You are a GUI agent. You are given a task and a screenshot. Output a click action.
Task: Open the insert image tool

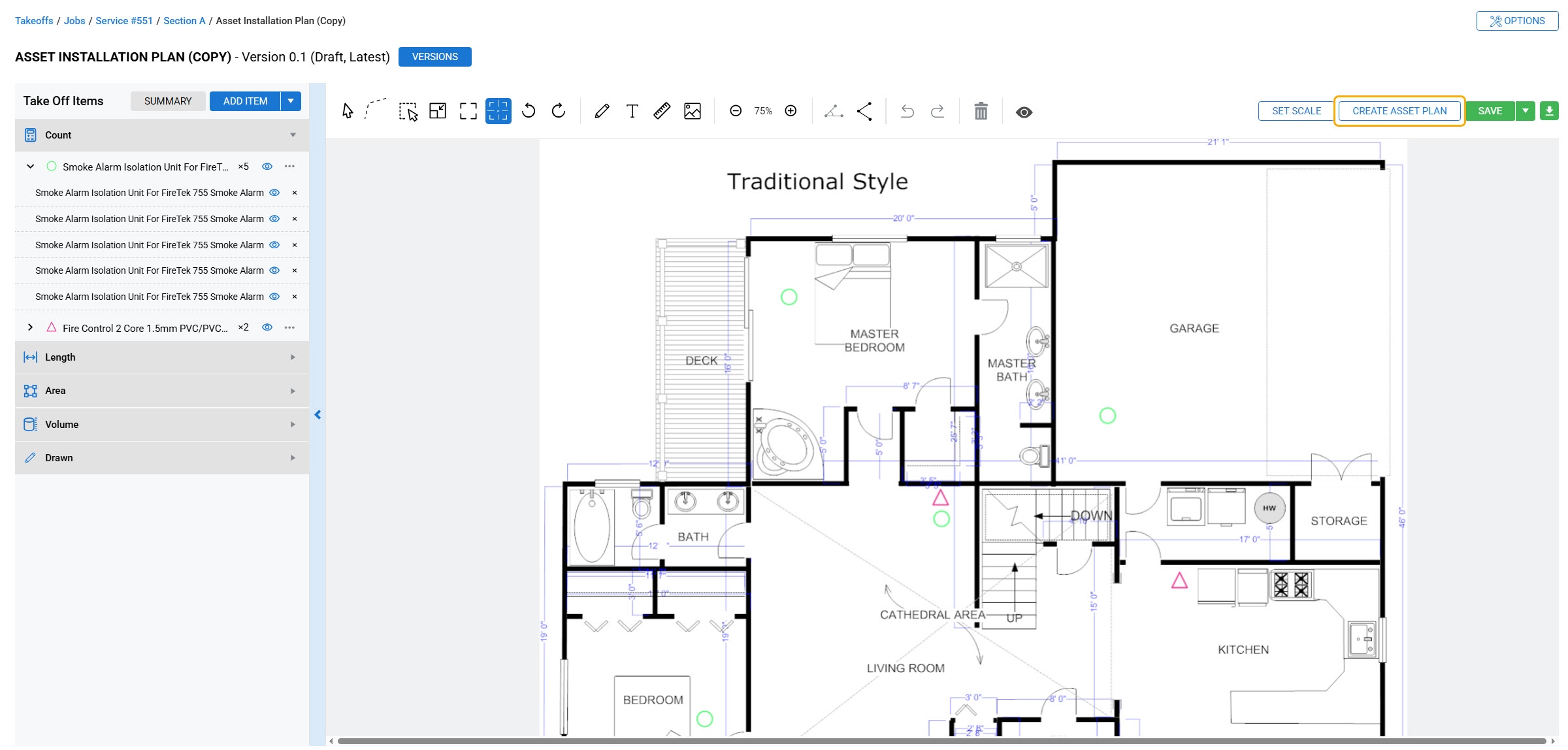click(693, 111)
